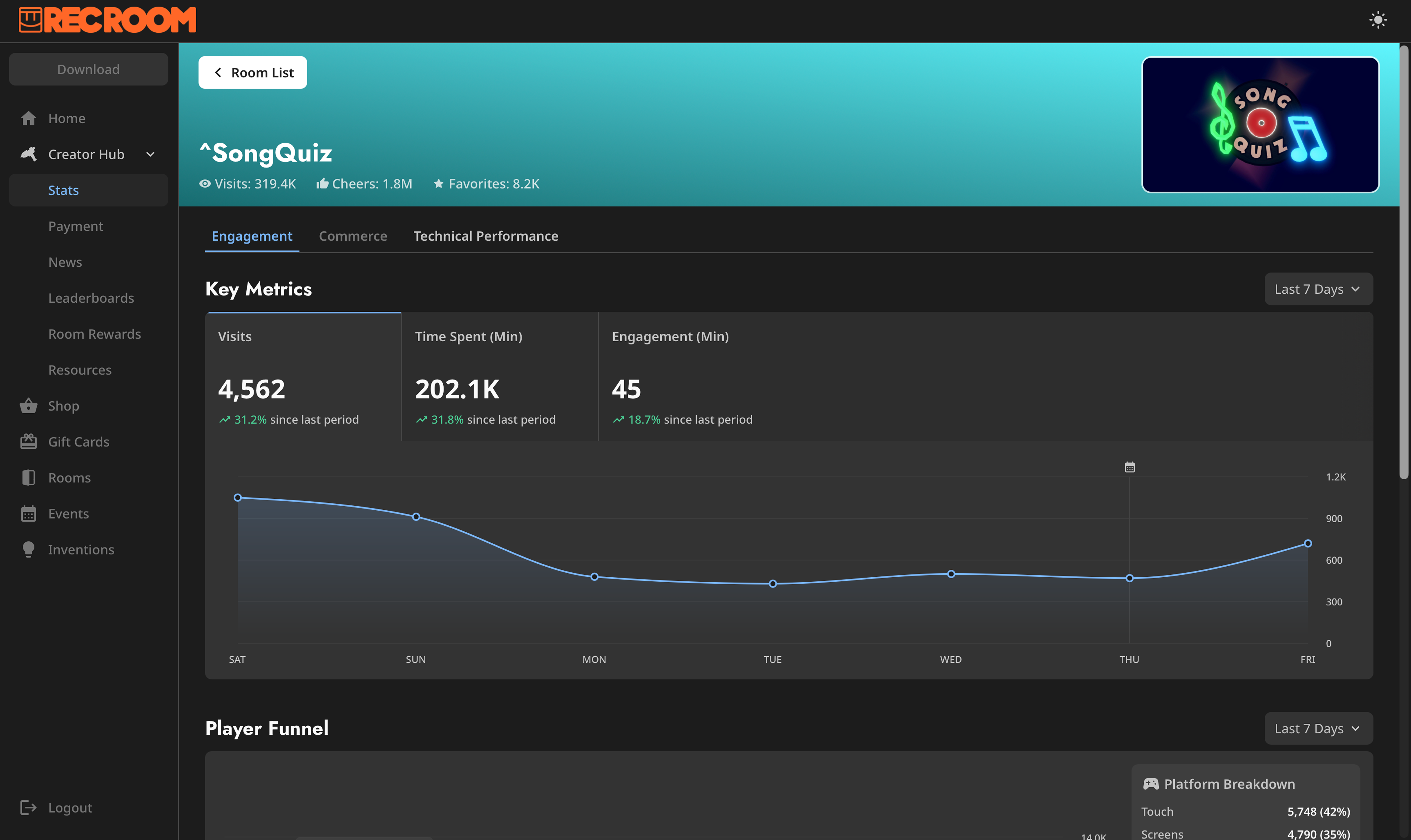
Task: Click the Wednesday data point on chart
Action: point(951,574)
